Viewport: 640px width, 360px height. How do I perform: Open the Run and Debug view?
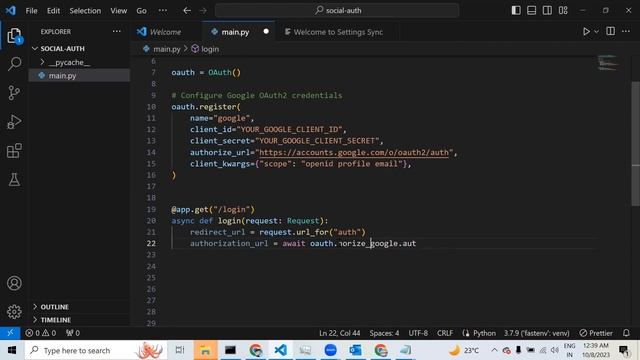click(14, 122)
